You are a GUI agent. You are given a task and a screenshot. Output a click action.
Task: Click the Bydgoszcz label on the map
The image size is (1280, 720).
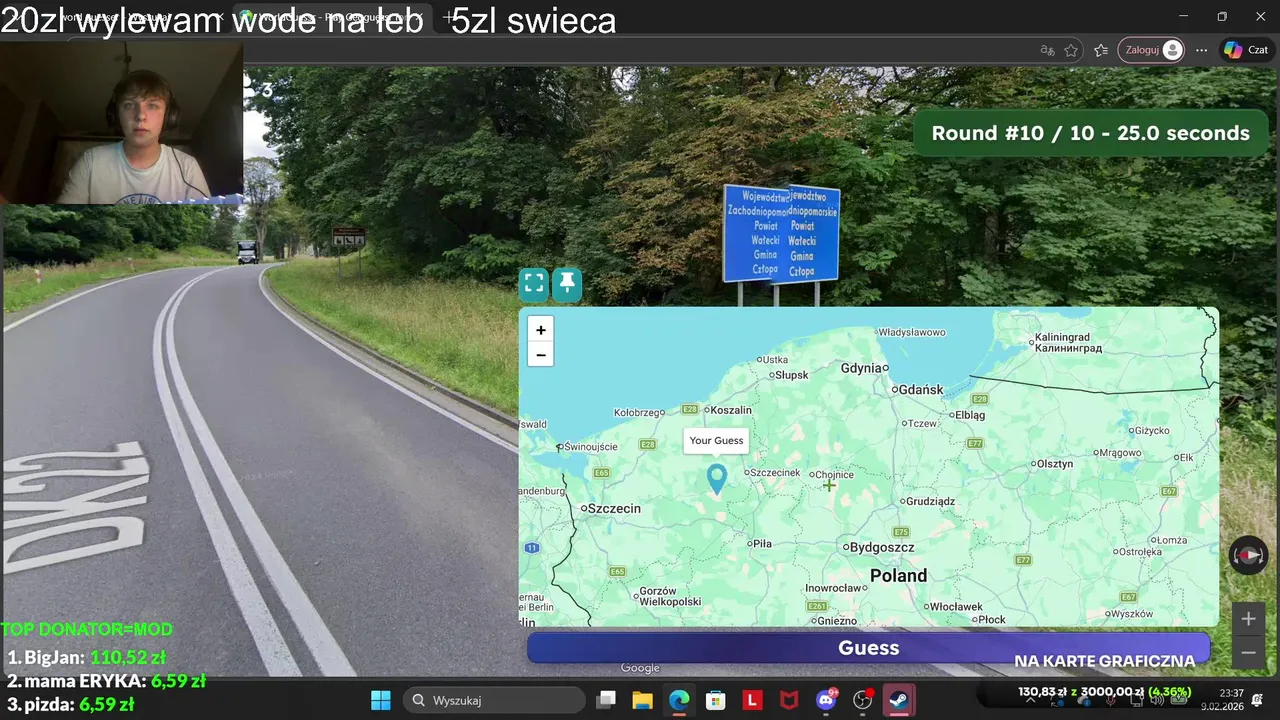(x=882, y=547)
